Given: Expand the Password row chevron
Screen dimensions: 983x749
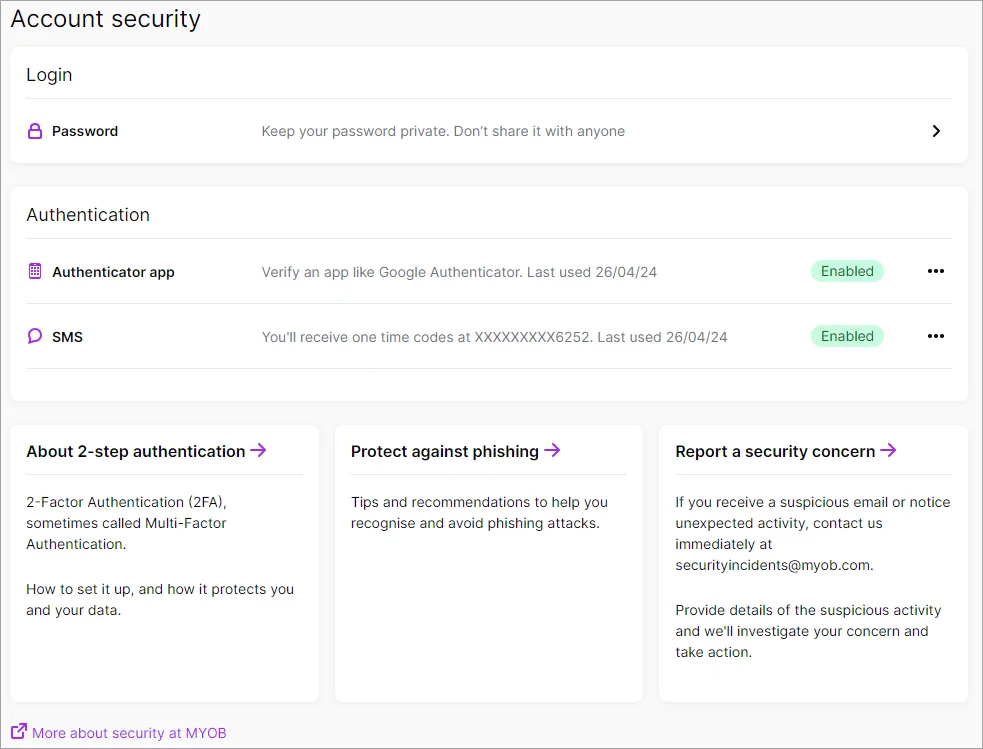Looking at the screenshot, I should point(936,131).
